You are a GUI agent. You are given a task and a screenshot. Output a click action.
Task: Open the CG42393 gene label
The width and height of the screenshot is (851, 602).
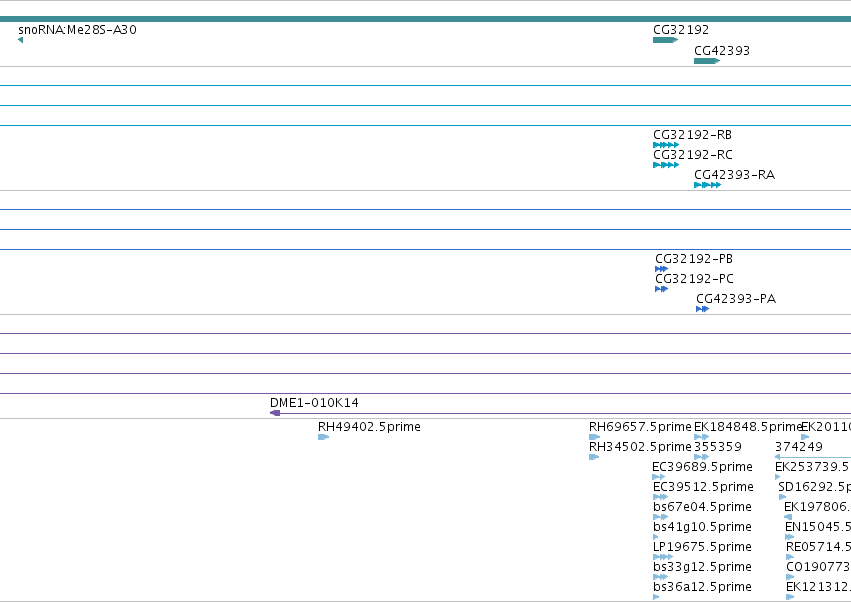point(722,50)
